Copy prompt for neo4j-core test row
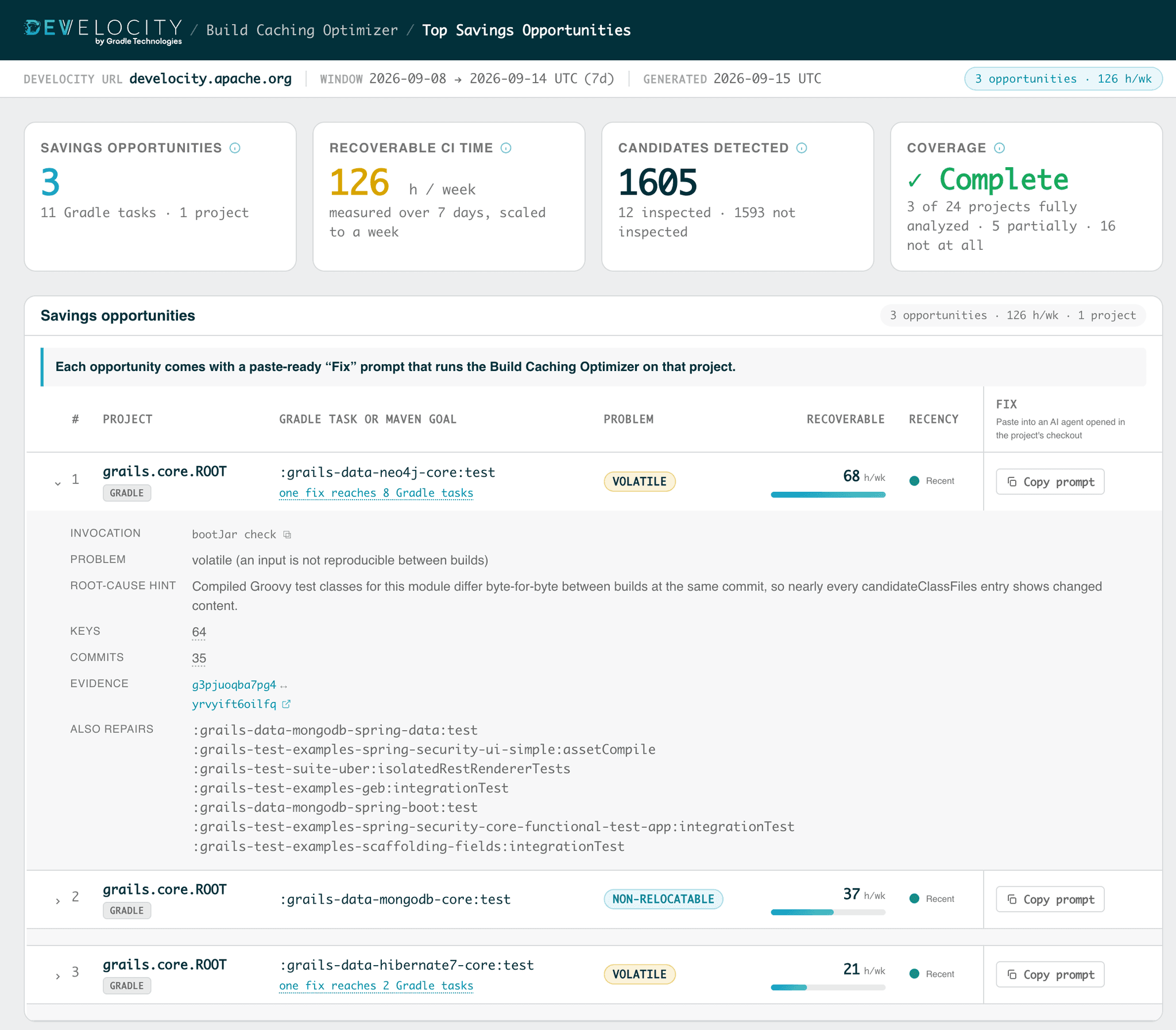The height and width of the screenshot is (1030, 1176). pyautogui.click(x=1050, y=481)
